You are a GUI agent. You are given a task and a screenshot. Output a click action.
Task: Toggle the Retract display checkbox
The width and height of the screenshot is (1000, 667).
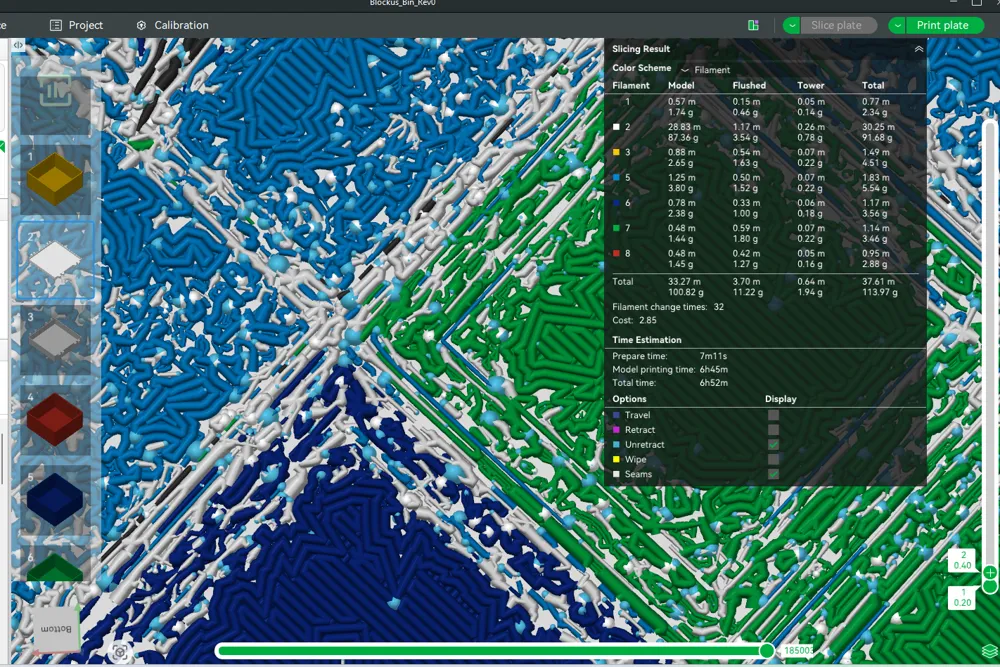point(773,430)
